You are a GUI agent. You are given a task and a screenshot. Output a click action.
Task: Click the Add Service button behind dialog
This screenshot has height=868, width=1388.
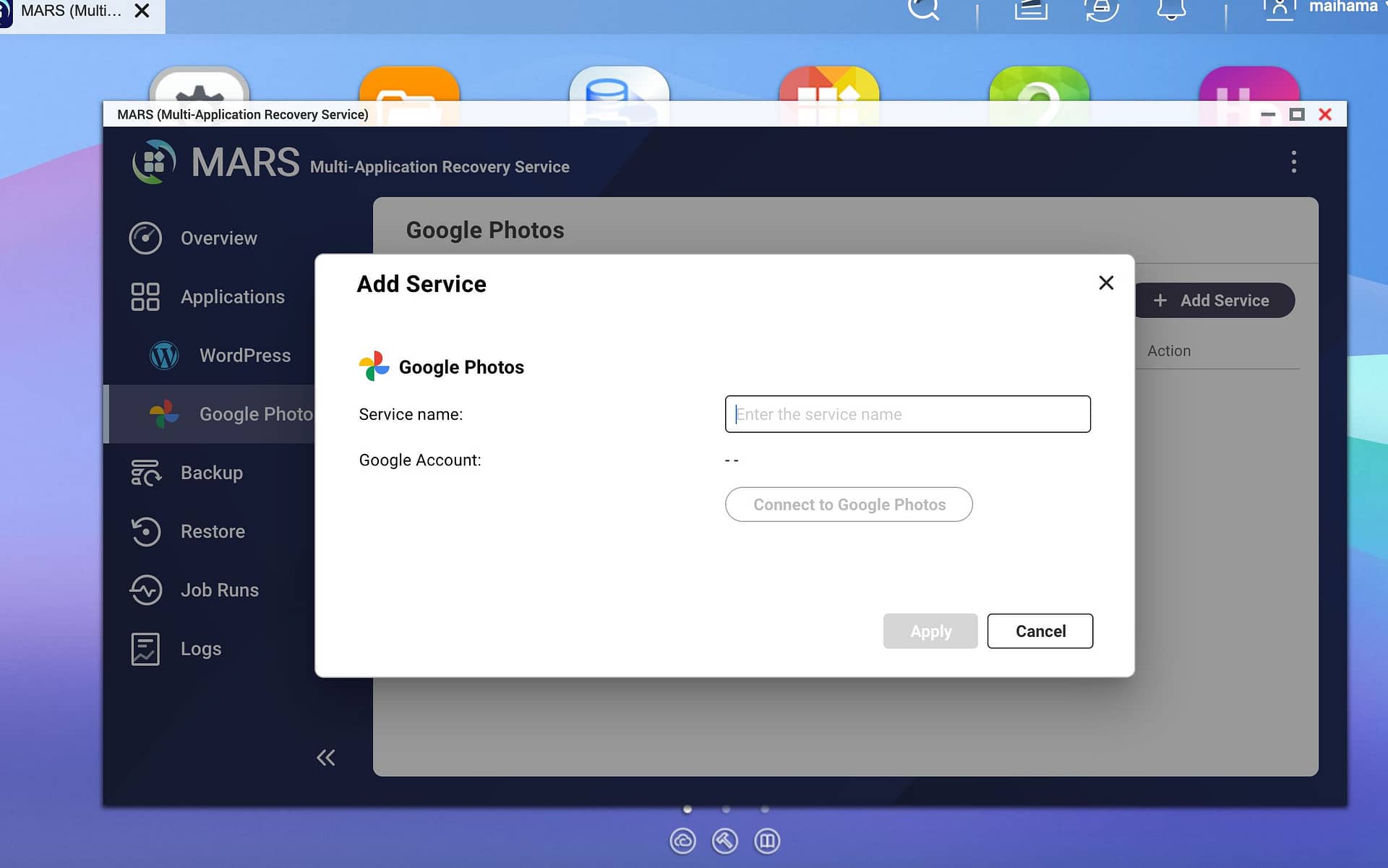pyautogui.click(x=1214, y=300)
